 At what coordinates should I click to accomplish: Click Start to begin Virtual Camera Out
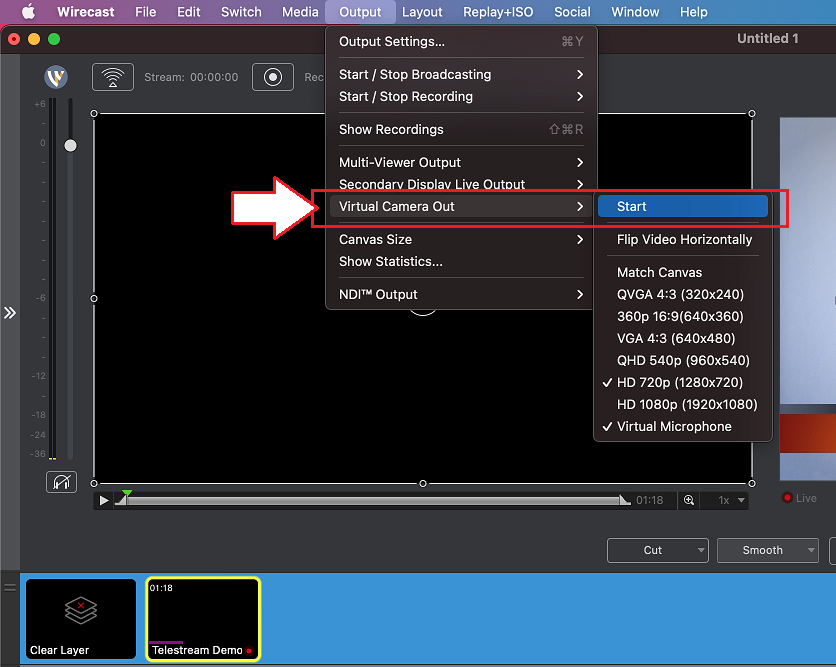(631, 206)
